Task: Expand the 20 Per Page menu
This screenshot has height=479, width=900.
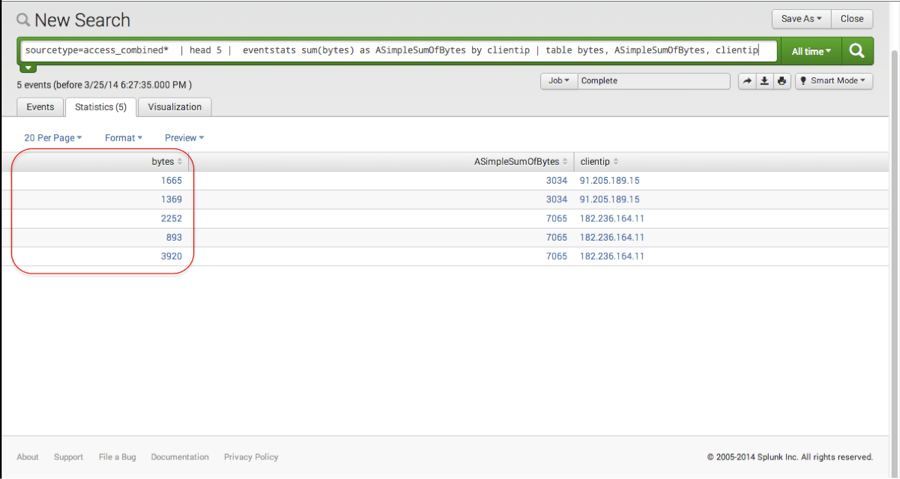Action: (x=53, y=138)
